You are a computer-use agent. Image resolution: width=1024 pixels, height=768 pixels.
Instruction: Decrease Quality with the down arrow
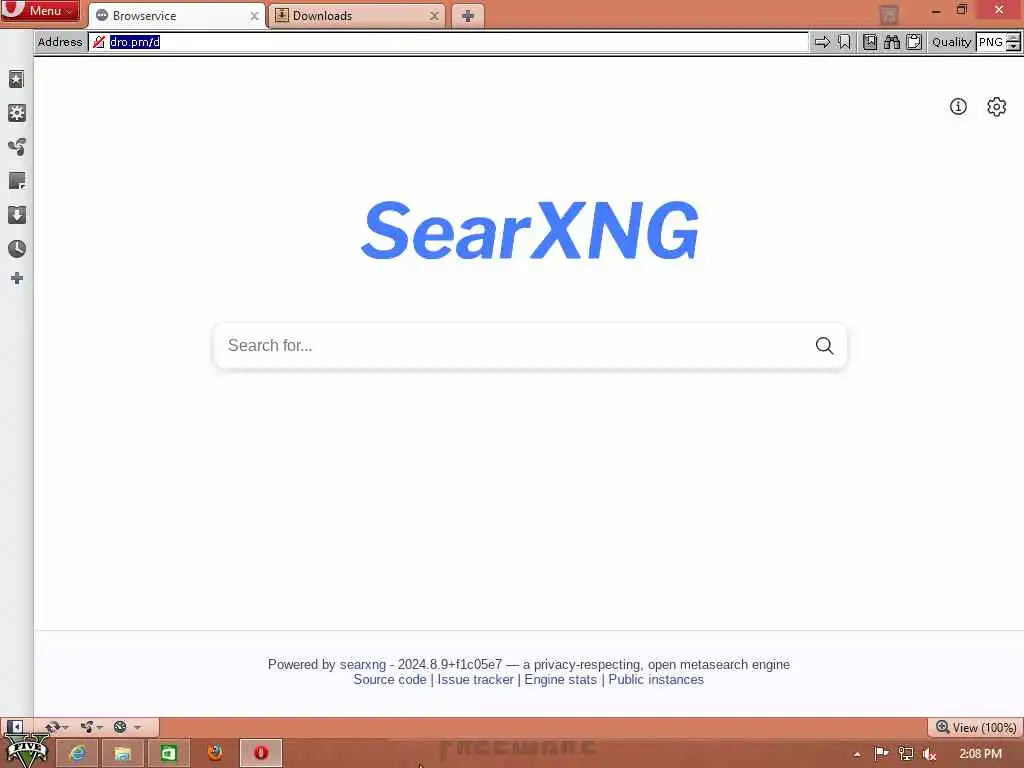pos(1013,46)
